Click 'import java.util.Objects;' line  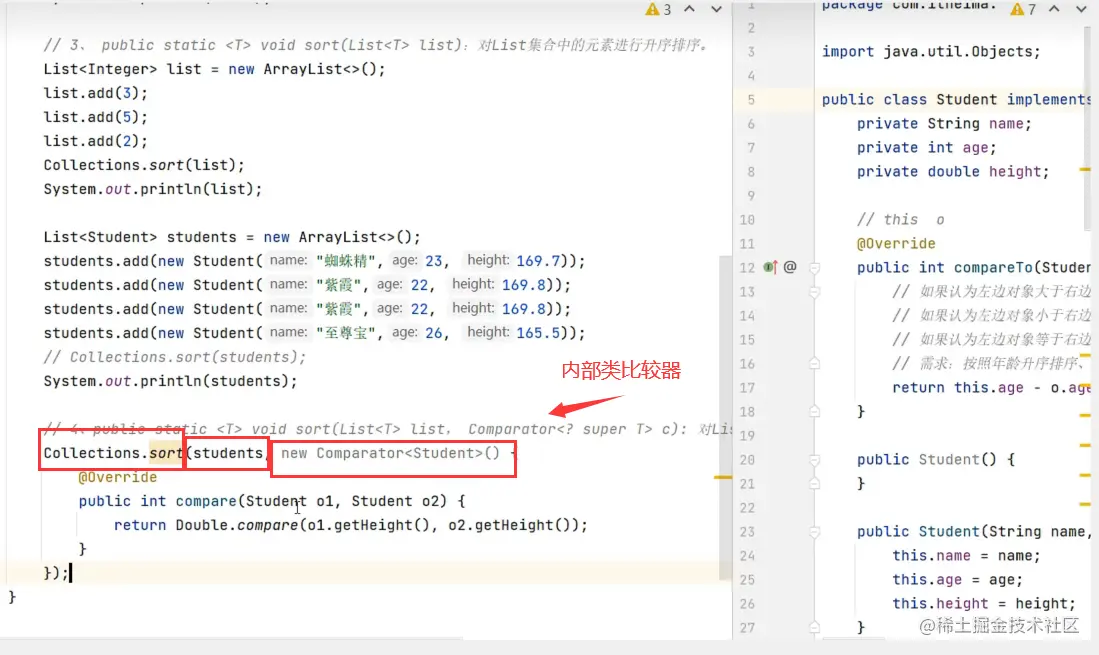pos(931,52)
